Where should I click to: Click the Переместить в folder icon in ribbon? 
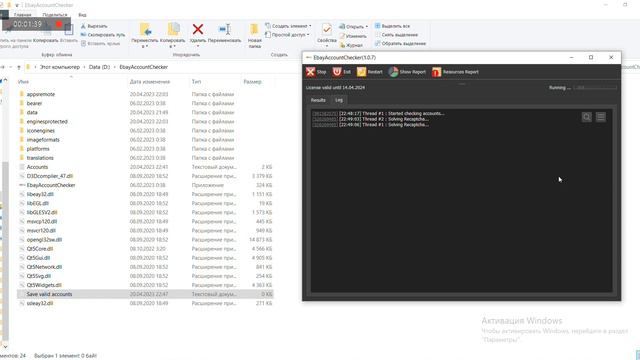tap(146, 29)
